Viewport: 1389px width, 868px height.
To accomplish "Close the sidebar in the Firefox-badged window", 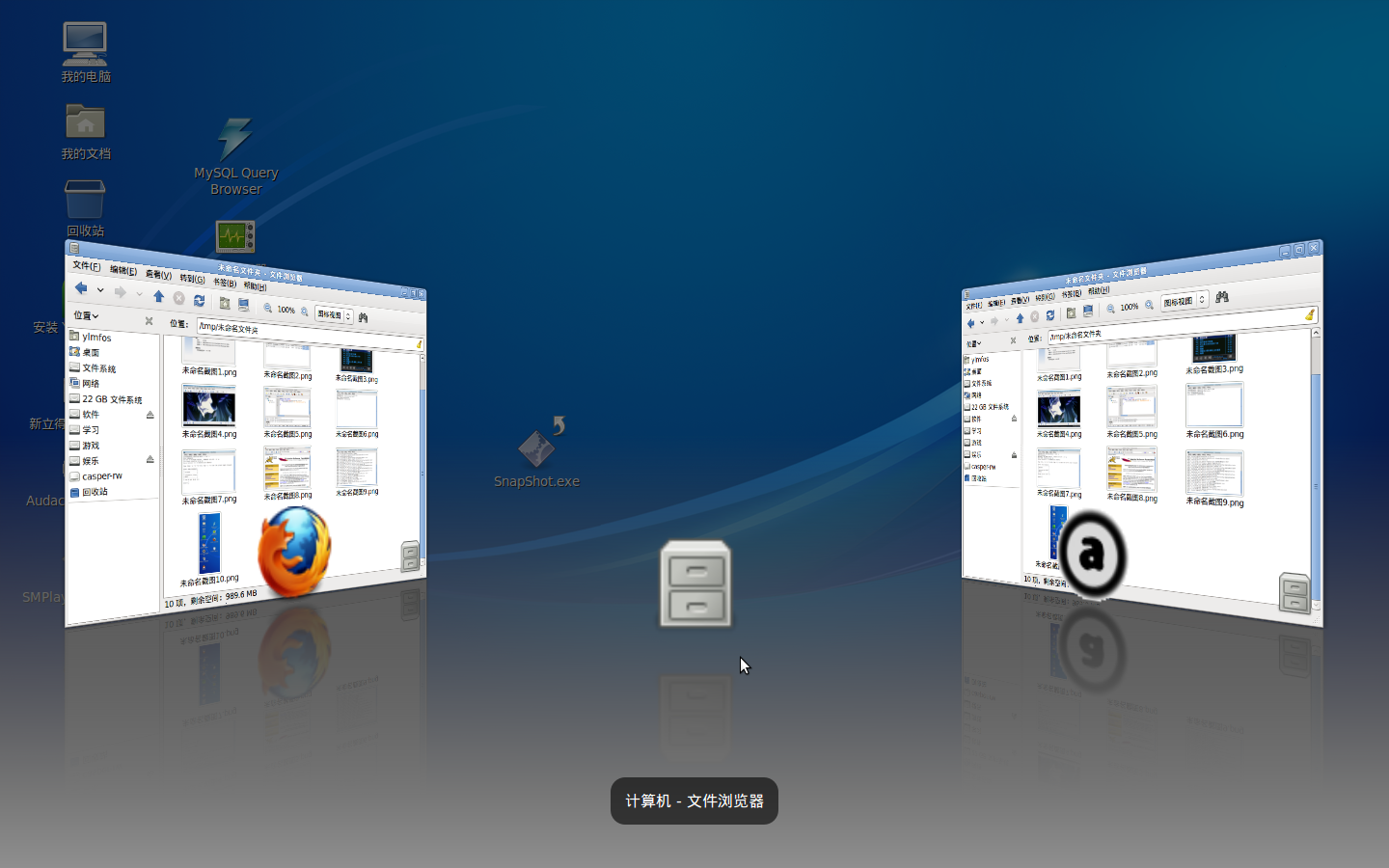I will [x=149, y=321].
